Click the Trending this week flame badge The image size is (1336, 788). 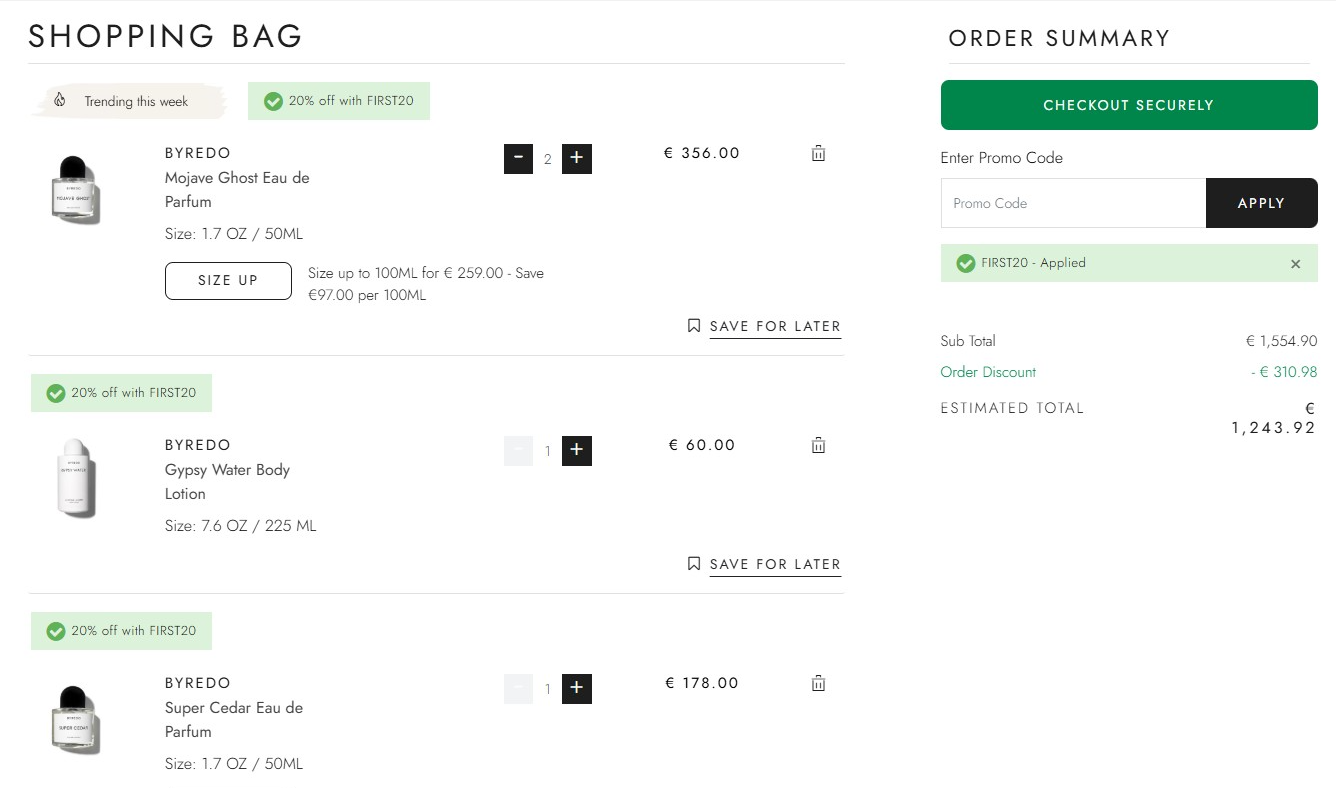tap(124, 101)
